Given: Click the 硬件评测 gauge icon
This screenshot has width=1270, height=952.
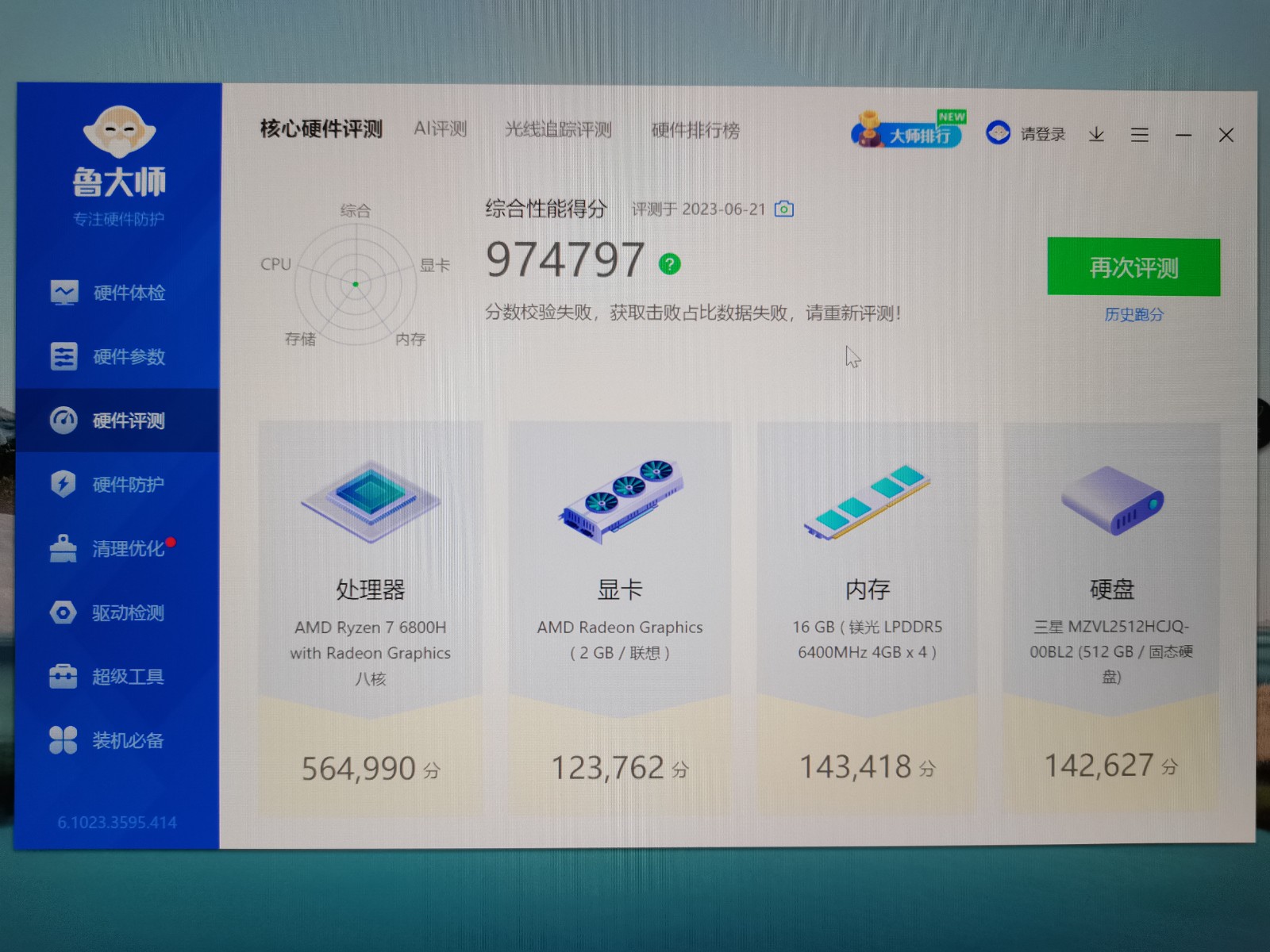Looking at the screenshot, I should [x=63, y=420].
